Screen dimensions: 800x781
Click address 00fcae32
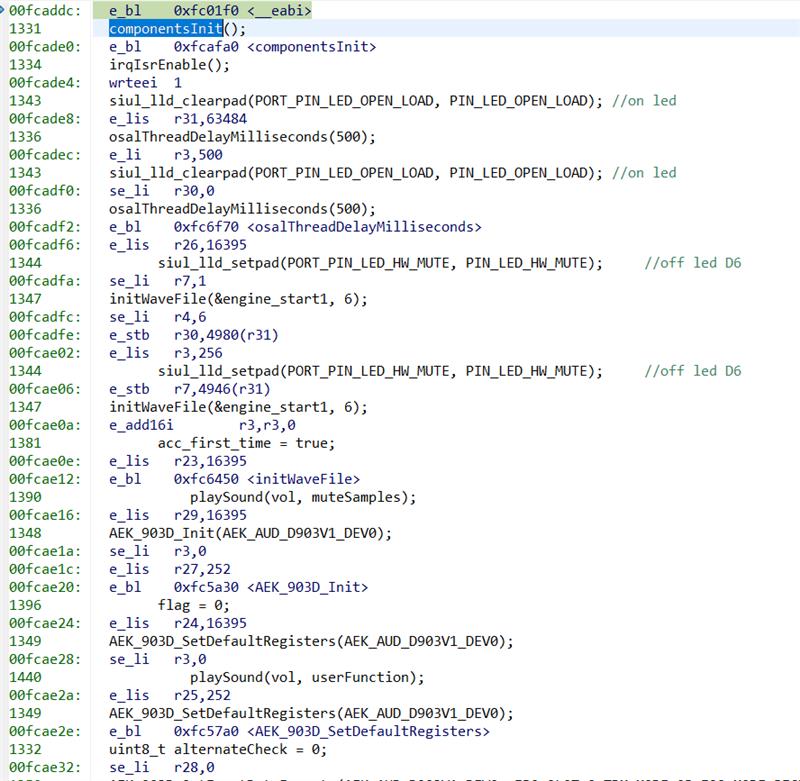point(44,768)
